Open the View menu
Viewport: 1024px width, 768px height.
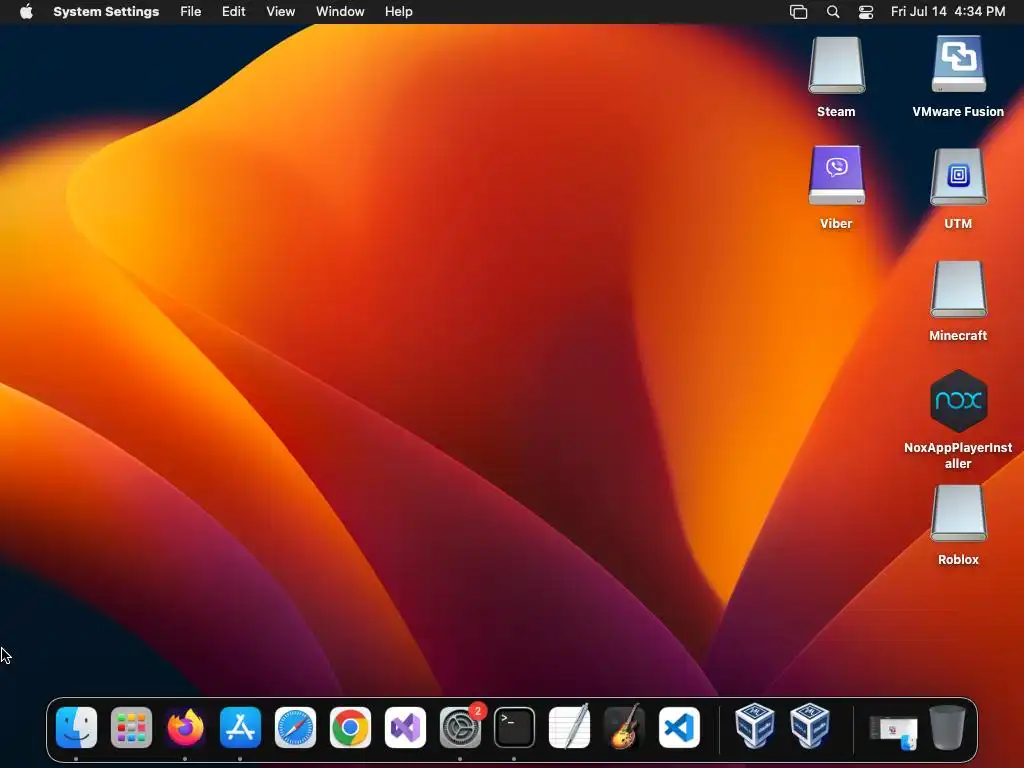[280, 12]
